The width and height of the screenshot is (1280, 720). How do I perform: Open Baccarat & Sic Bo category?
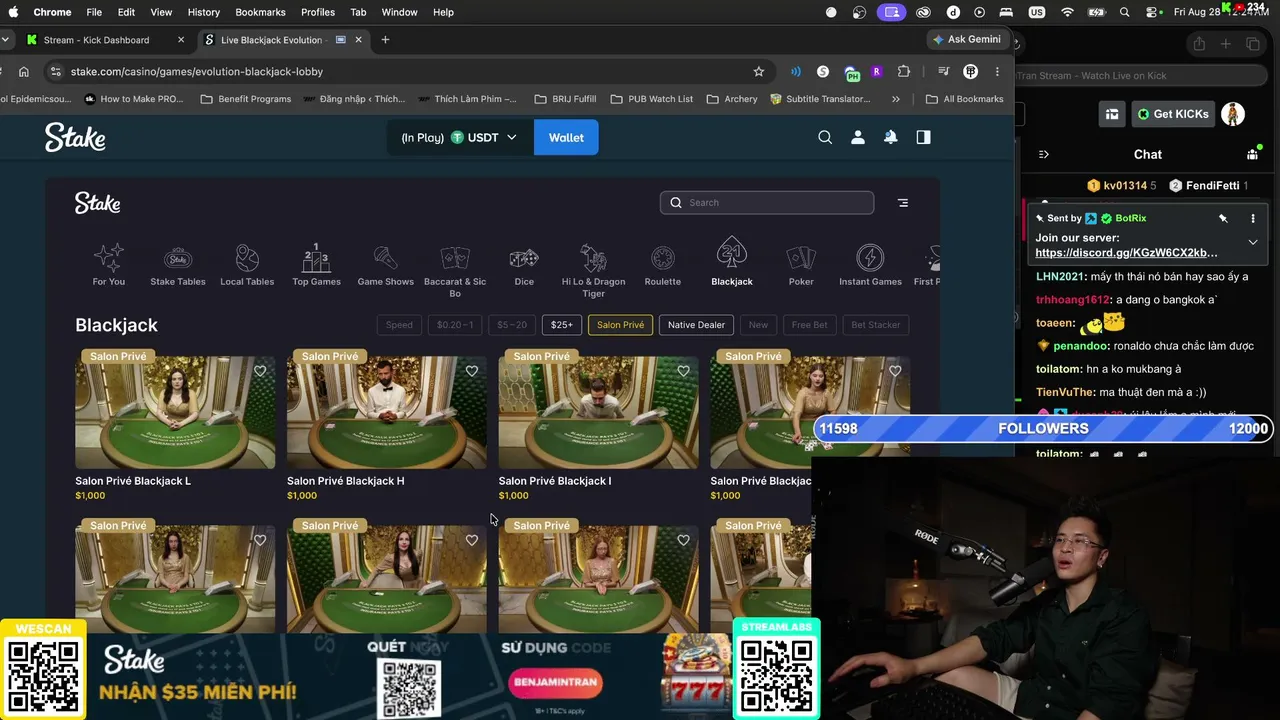point(455,271)
